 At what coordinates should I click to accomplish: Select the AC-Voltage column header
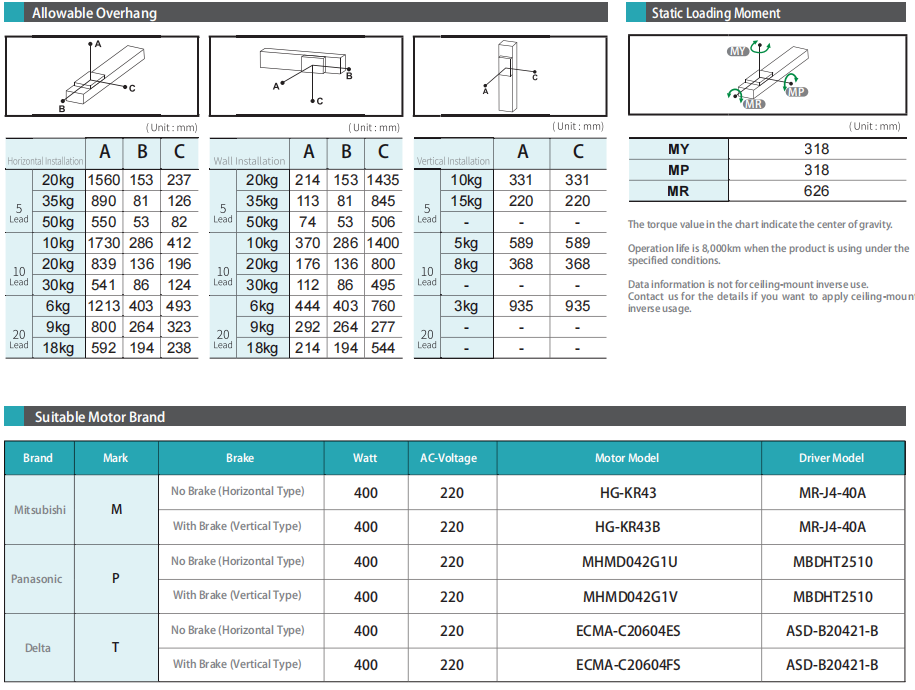[452, 458]
